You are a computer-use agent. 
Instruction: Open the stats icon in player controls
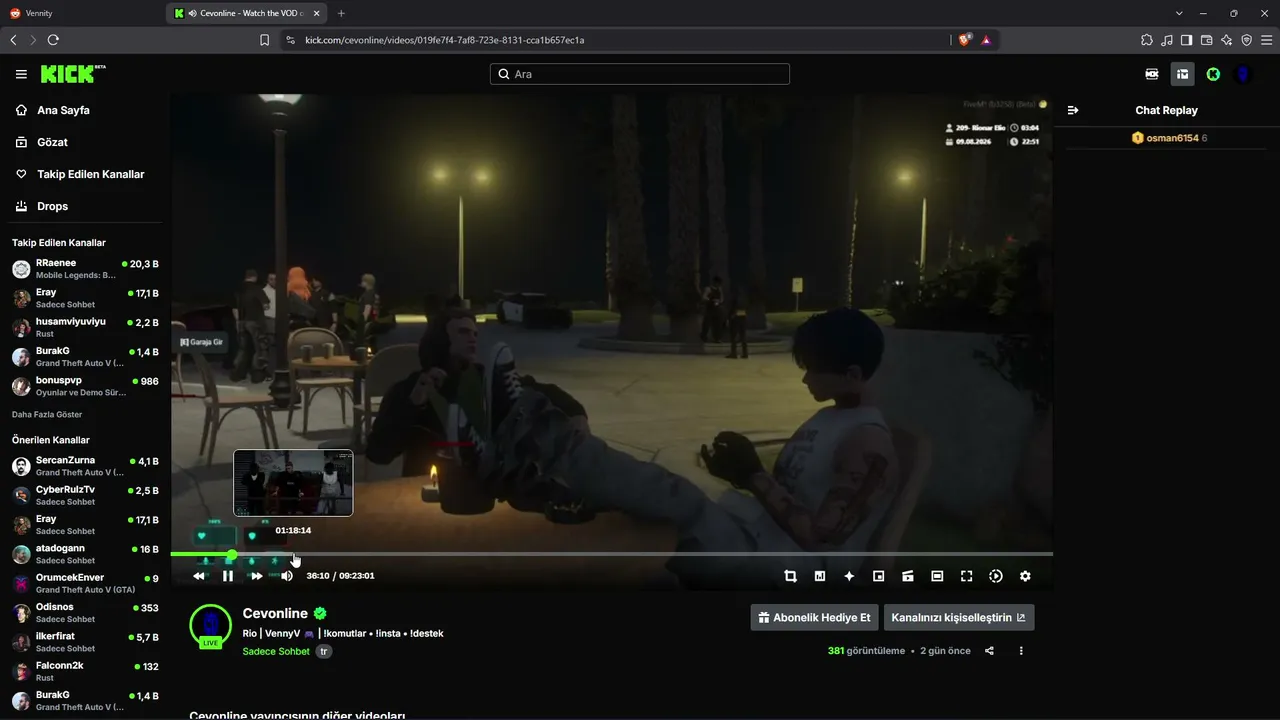(820, 576)
